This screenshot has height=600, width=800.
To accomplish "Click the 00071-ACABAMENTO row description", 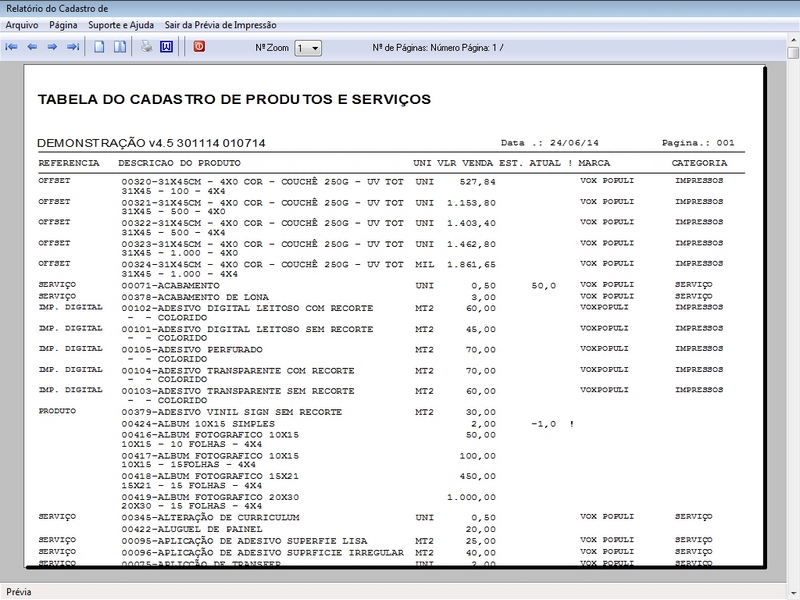I will click(x=170, y=286).
